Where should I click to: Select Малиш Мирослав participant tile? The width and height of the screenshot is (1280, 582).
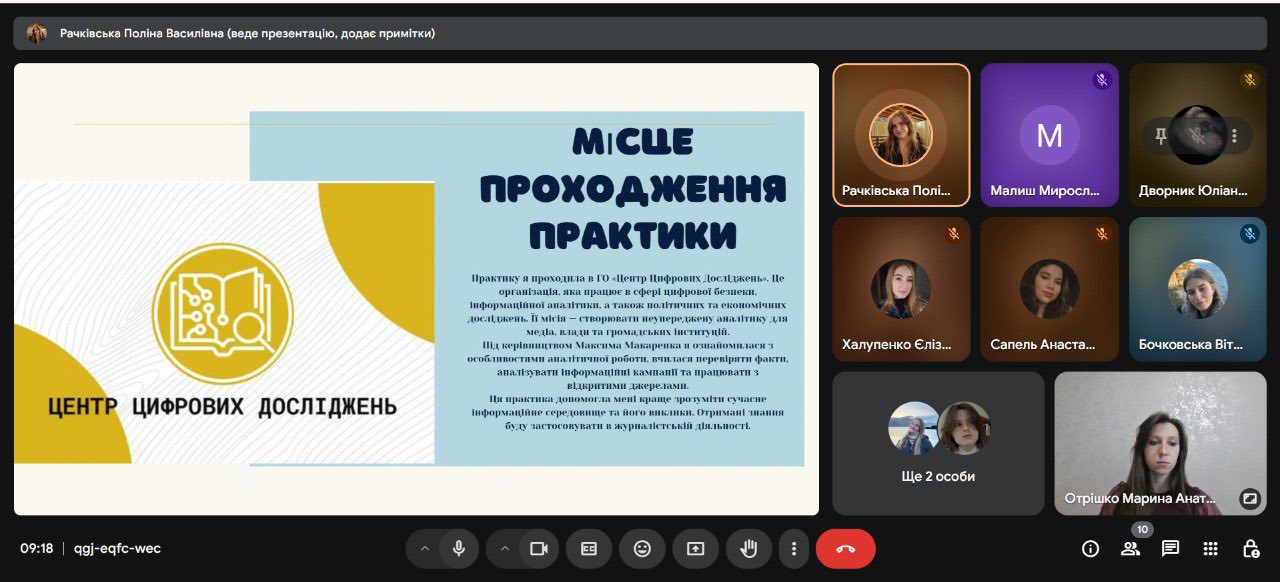(1049, 135)
